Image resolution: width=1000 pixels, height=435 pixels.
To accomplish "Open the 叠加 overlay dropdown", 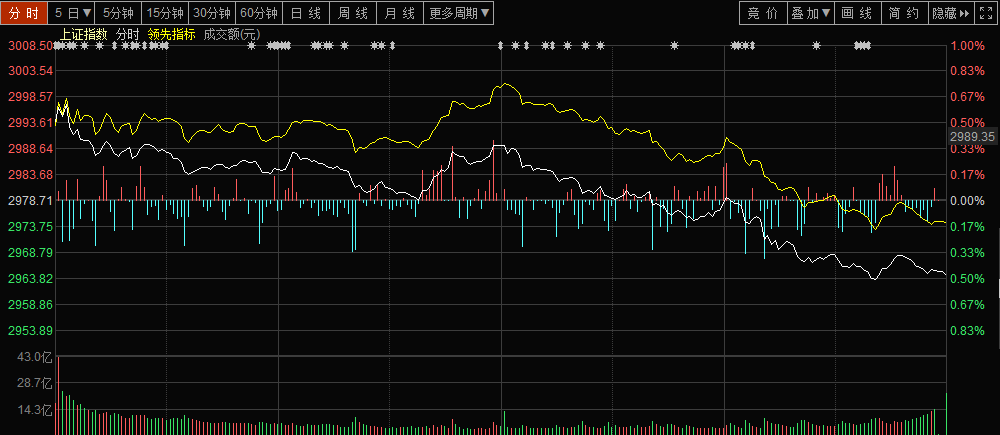I will [810, 13].
